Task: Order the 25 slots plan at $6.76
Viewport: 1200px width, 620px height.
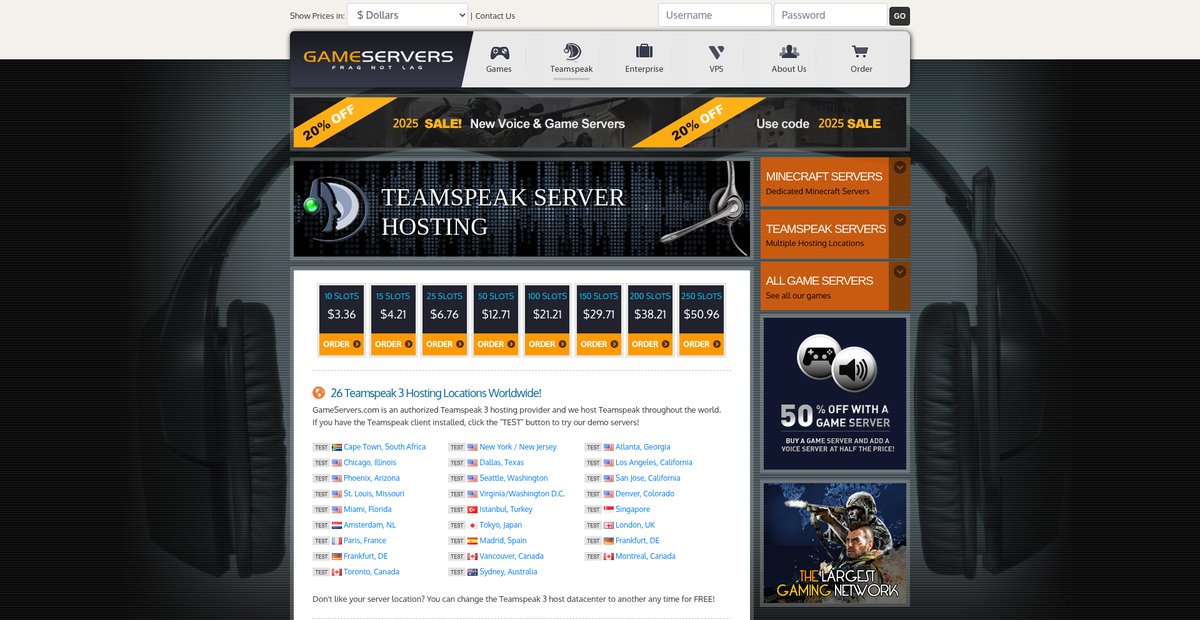Action: (x=444, y=344)
